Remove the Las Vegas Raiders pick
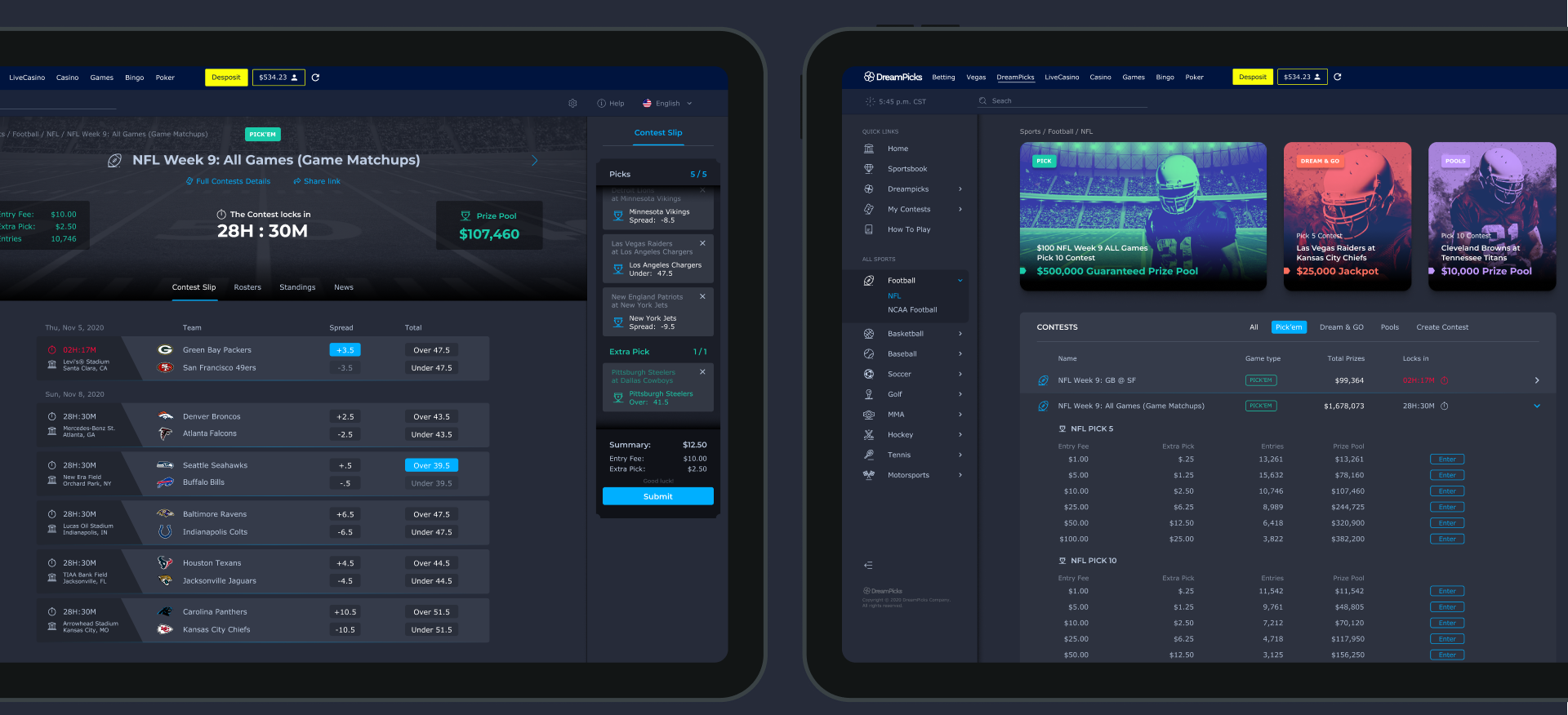Screen dimensions: 1568x715 click(x=702, y=243)
